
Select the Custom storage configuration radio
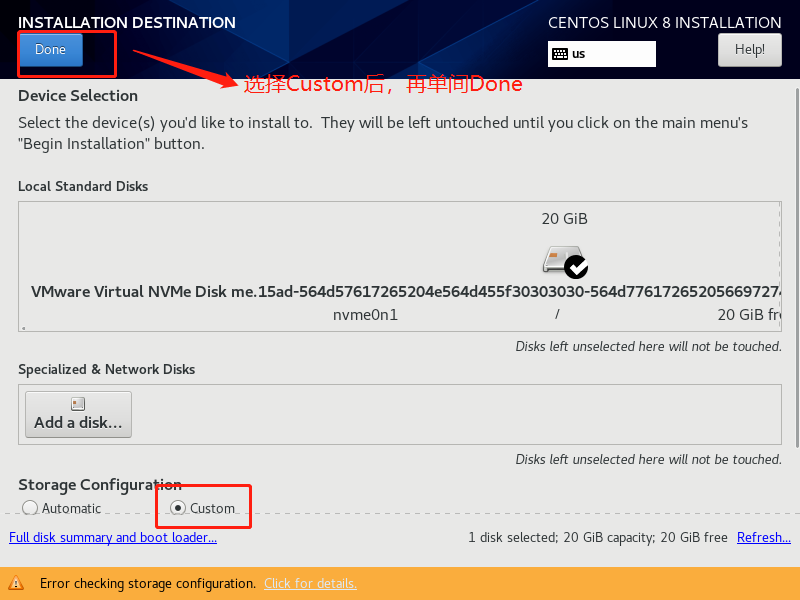coord(178,508)
